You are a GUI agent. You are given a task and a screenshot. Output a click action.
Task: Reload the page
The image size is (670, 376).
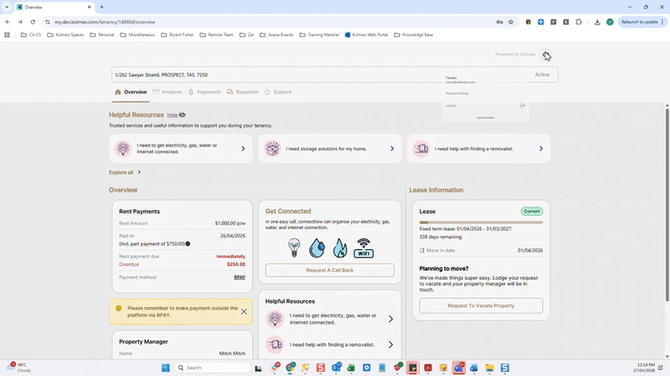[x=33, y=22]
